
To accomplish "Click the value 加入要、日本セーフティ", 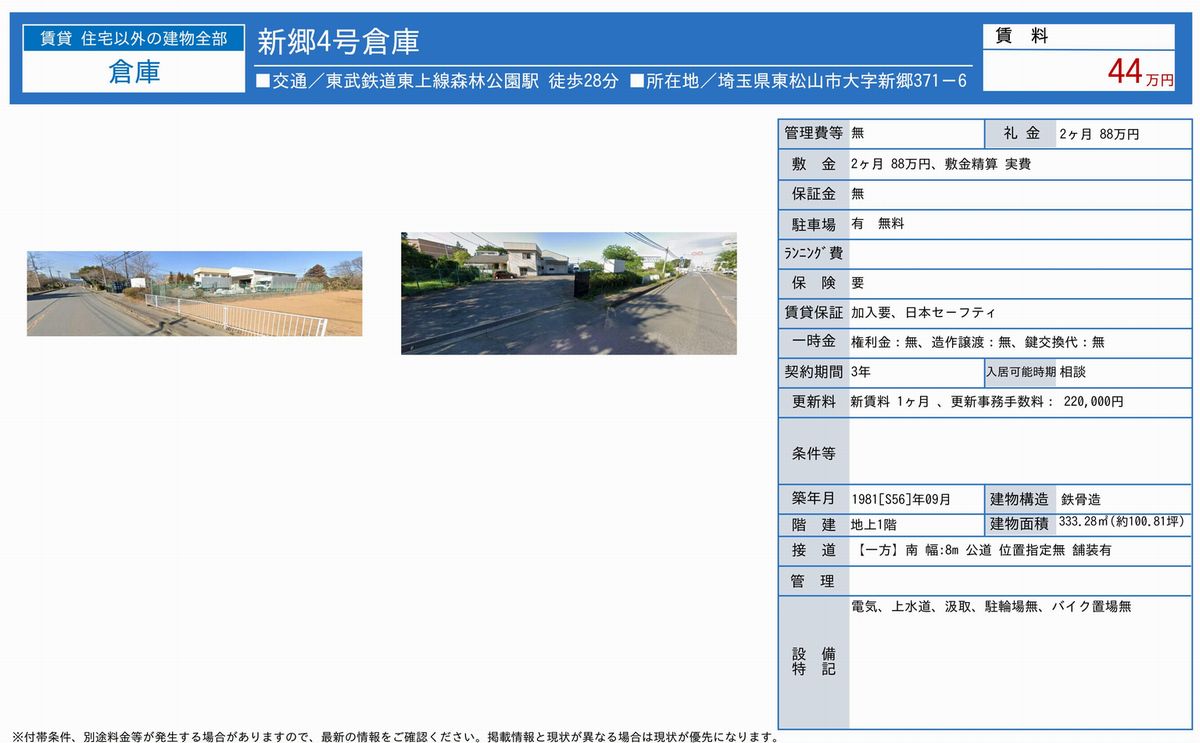I will 923,313.
